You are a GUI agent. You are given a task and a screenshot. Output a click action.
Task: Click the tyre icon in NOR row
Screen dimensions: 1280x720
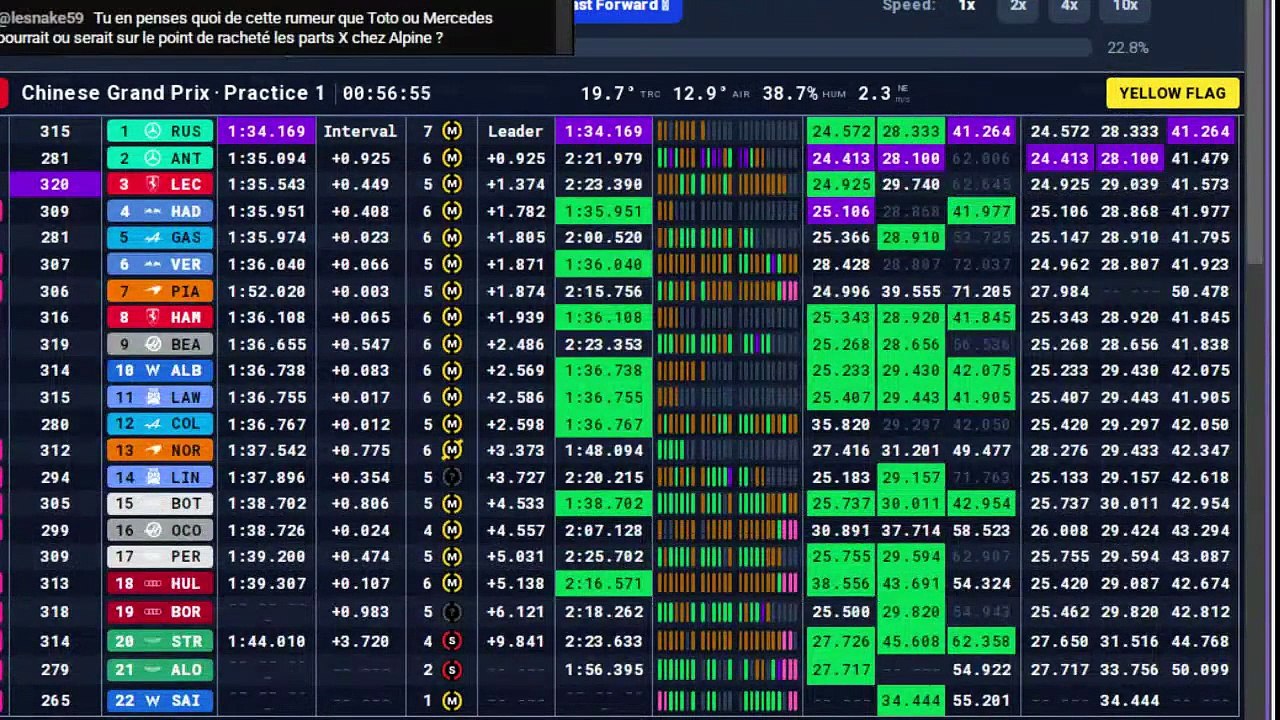pyautogui.click(x=452, y=450)
